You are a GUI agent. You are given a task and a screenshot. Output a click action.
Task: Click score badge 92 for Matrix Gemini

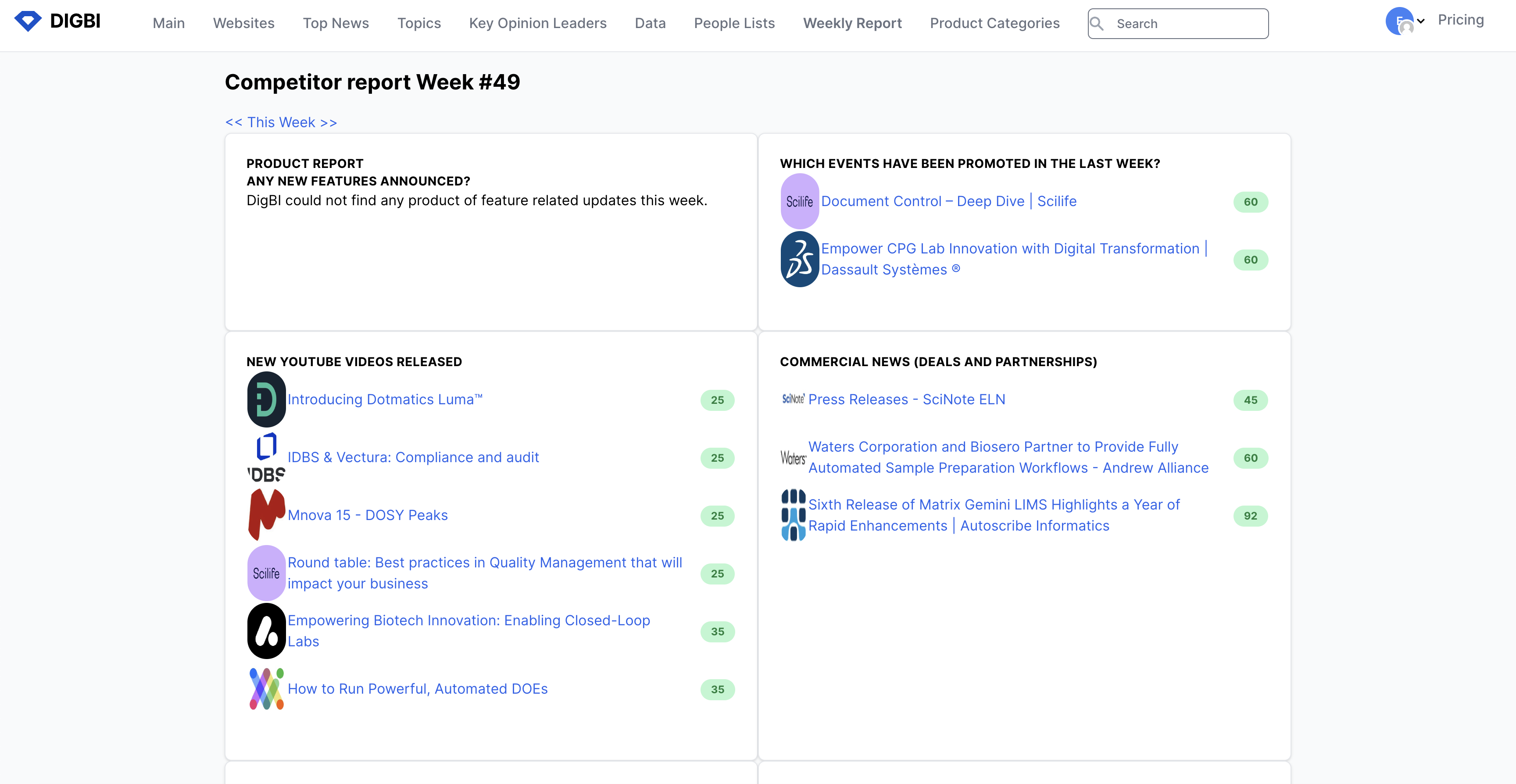1251,516
